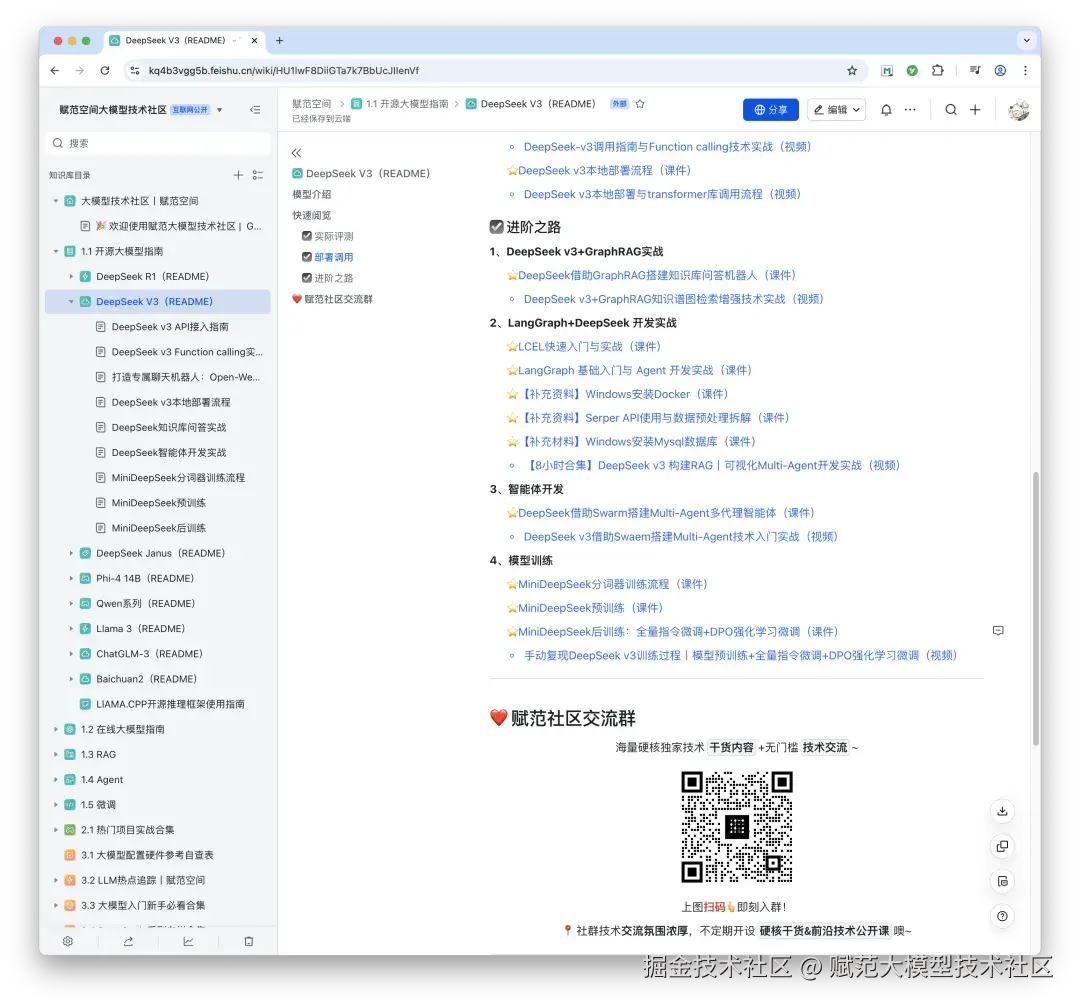Viewport: 1080px width, 1007px height.
Task: Create new with plus icon in header
Action: (x=975, y=110)
